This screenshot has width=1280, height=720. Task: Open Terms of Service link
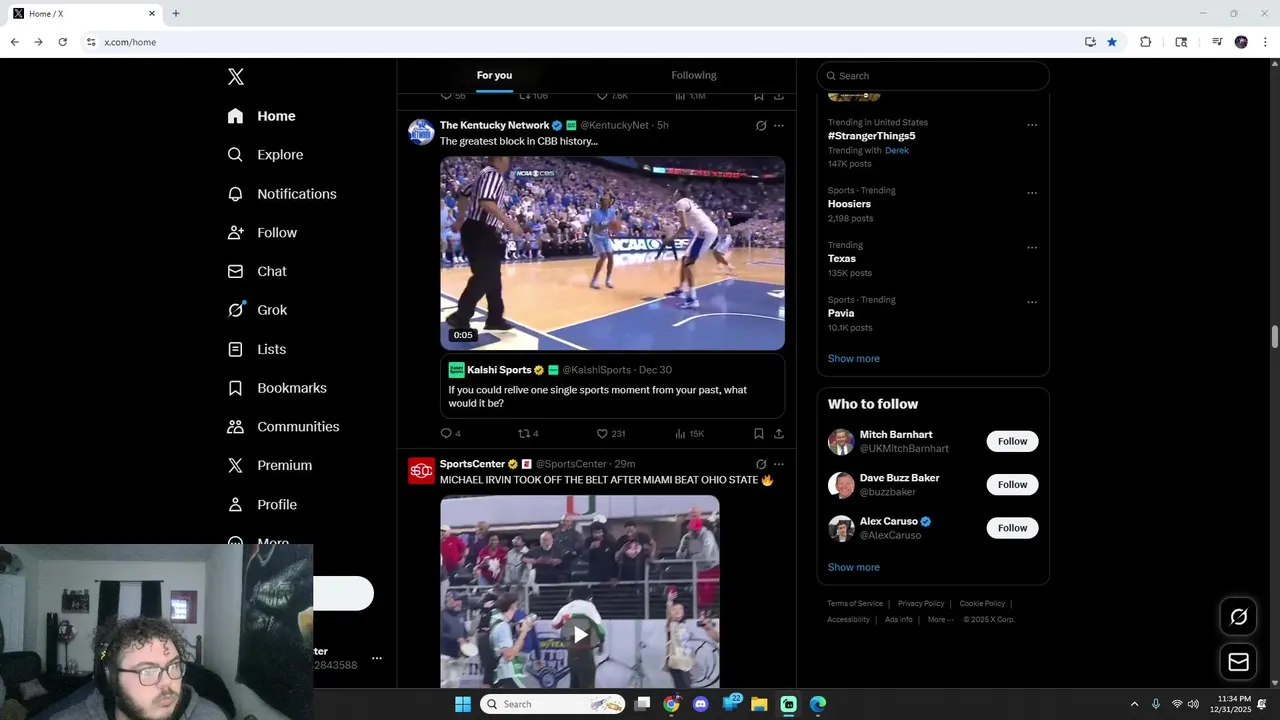(x=855, y=604)
